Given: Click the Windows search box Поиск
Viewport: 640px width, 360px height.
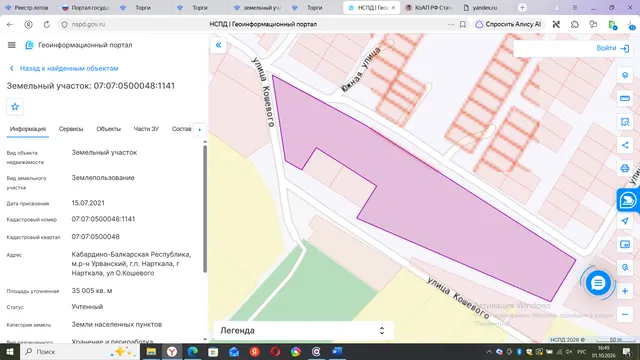Looking at the screenshot, I should point(80,351).
